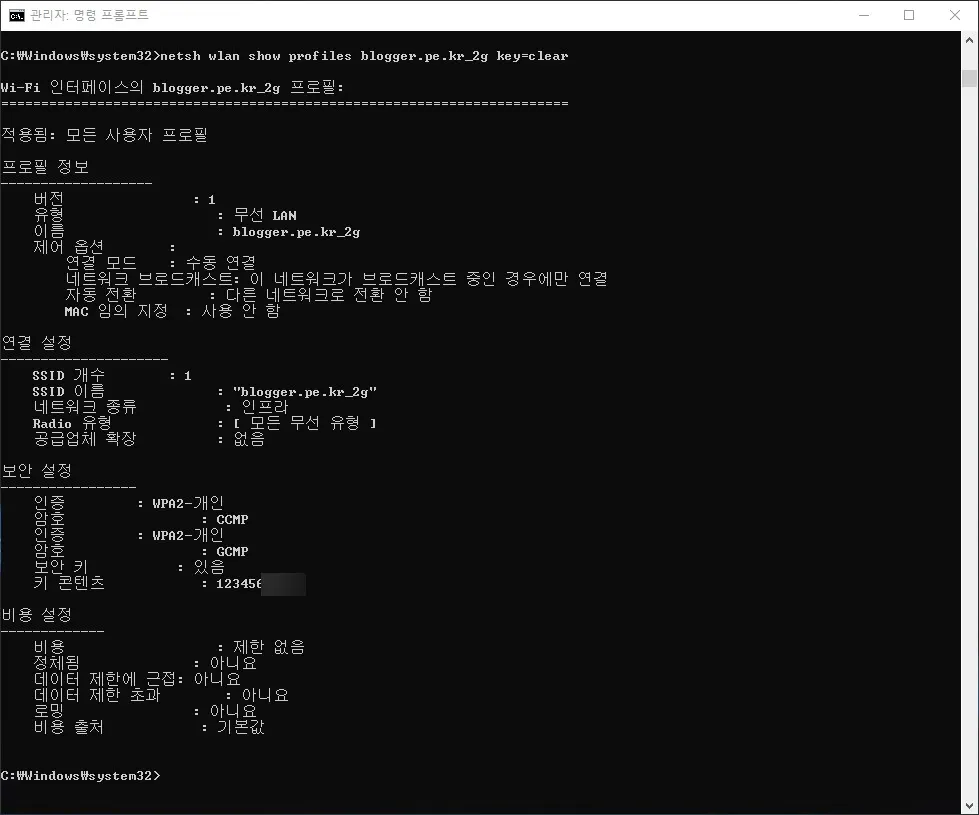
Task: Close the Command Prompt window
Action: tap(954, 15)
